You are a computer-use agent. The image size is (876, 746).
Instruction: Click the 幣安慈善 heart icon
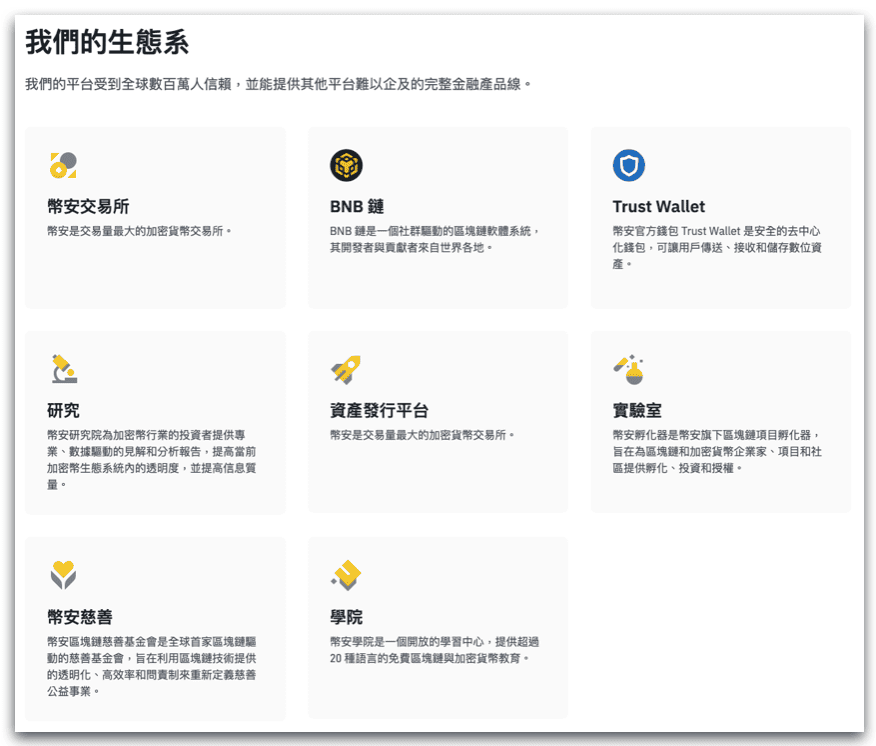tap(63, 575)
